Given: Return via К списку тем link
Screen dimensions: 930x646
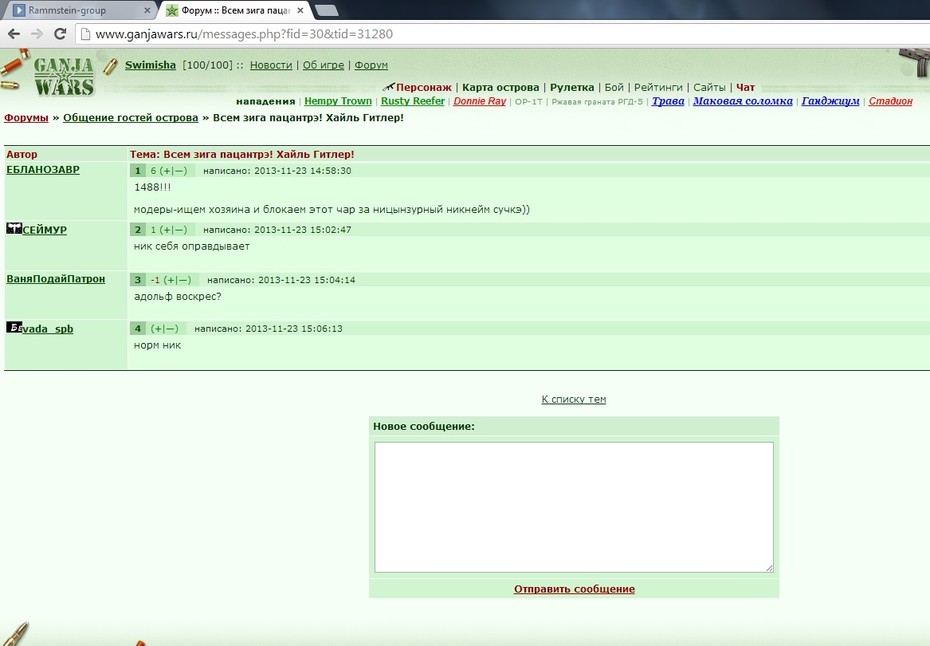Looking at the screenshot, I should click(x=574, y=399).
